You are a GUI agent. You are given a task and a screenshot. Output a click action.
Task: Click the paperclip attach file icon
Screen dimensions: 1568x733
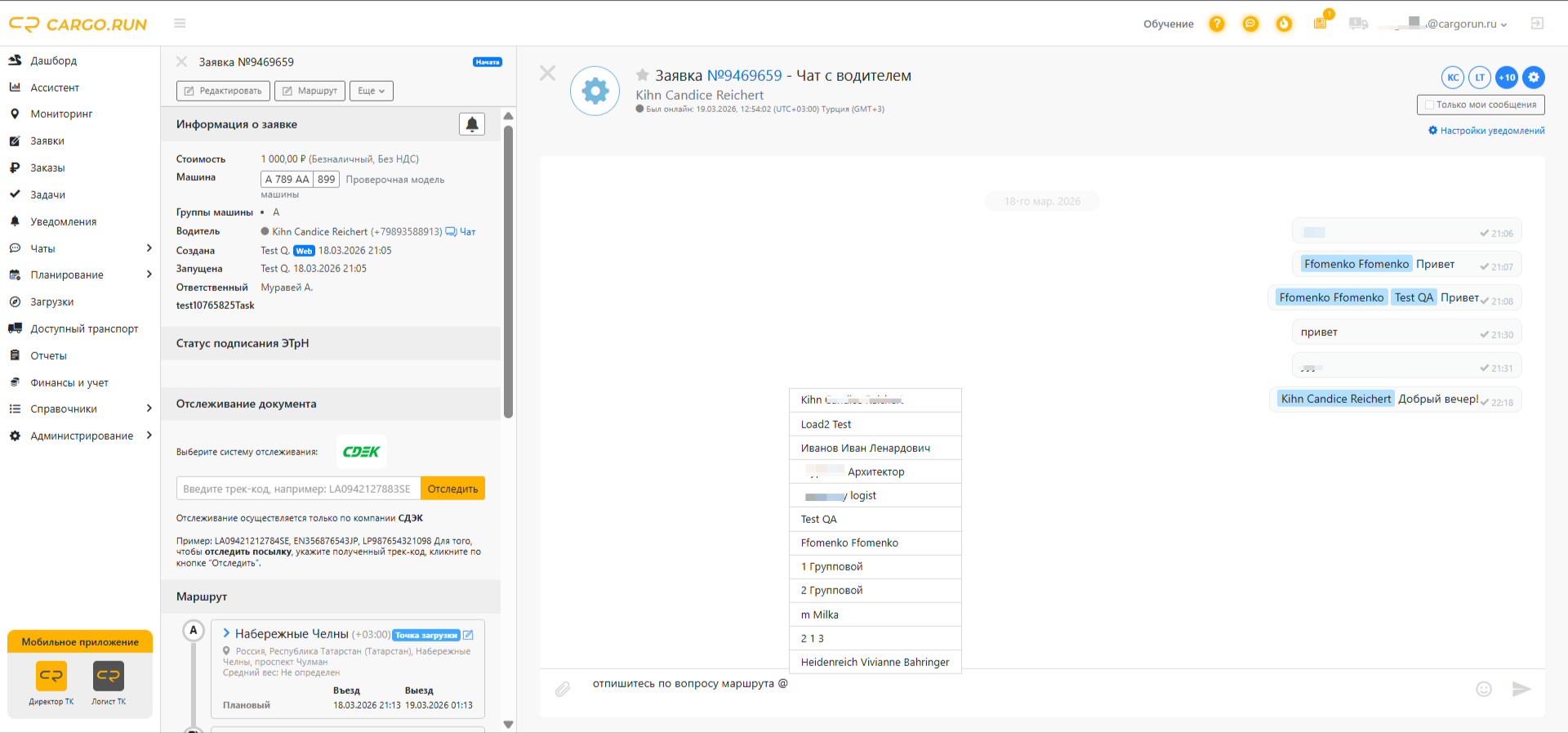563,690
